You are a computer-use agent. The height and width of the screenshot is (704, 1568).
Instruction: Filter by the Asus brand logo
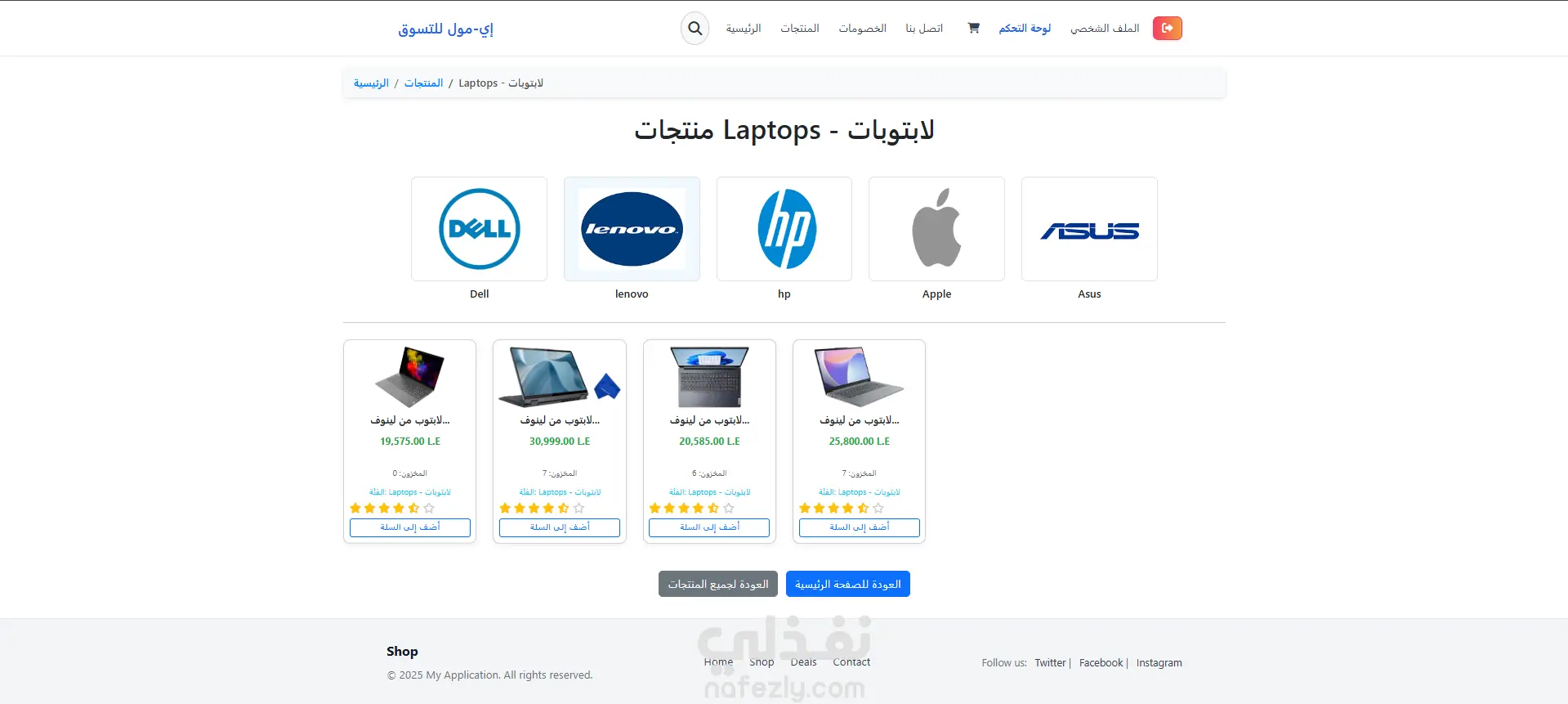[1089, 229]
